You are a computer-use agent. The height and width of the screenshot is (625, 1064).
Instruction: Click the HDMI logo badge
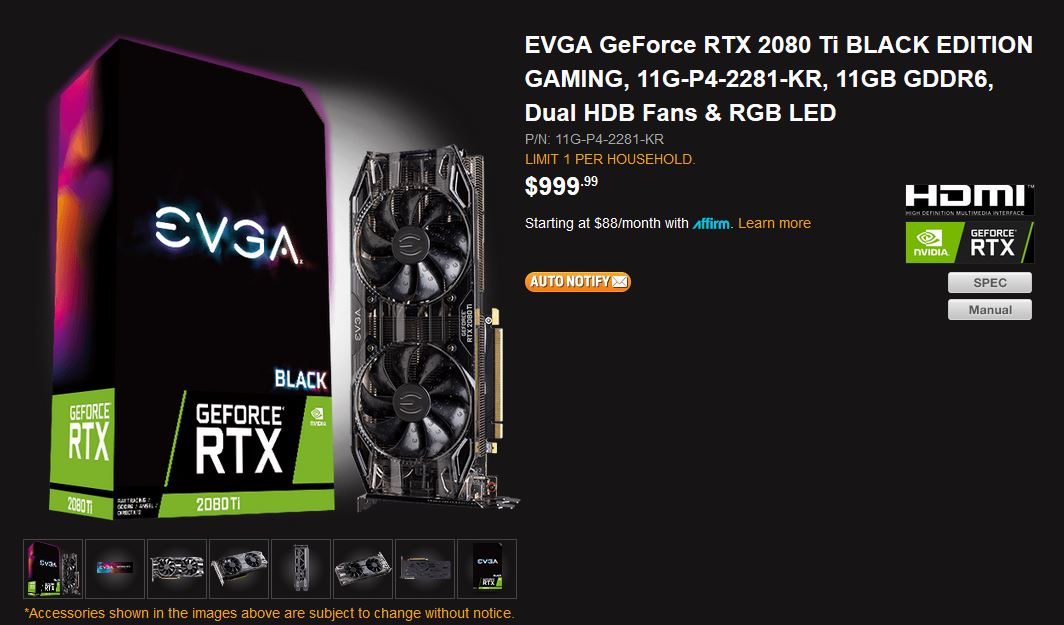[970, 200]
